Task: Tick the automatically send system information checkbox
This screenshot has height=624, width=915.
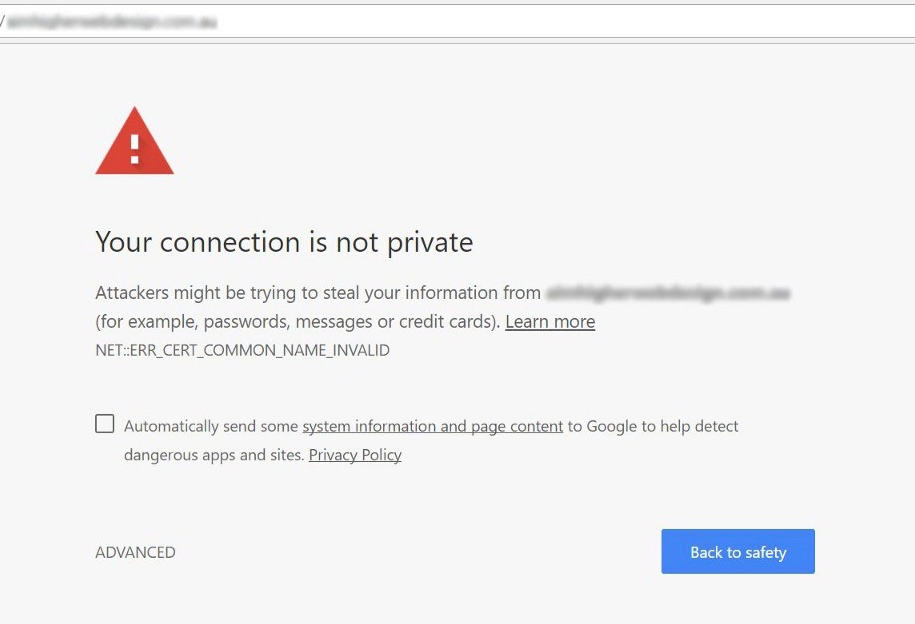Action: (105, 424)
